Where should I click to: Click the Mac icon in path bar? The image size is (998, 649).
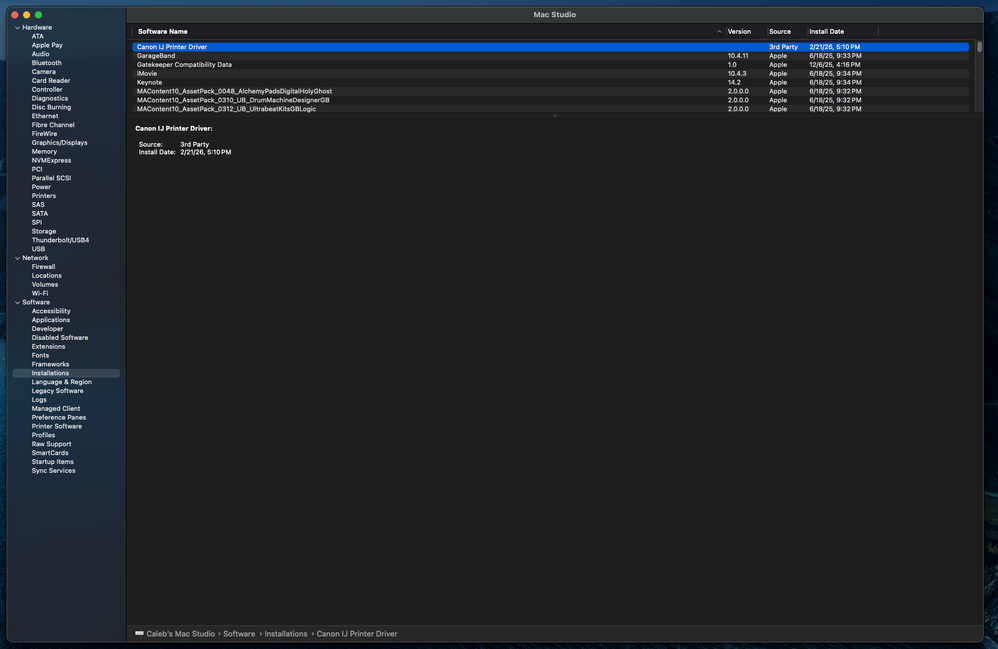(139, 634)
